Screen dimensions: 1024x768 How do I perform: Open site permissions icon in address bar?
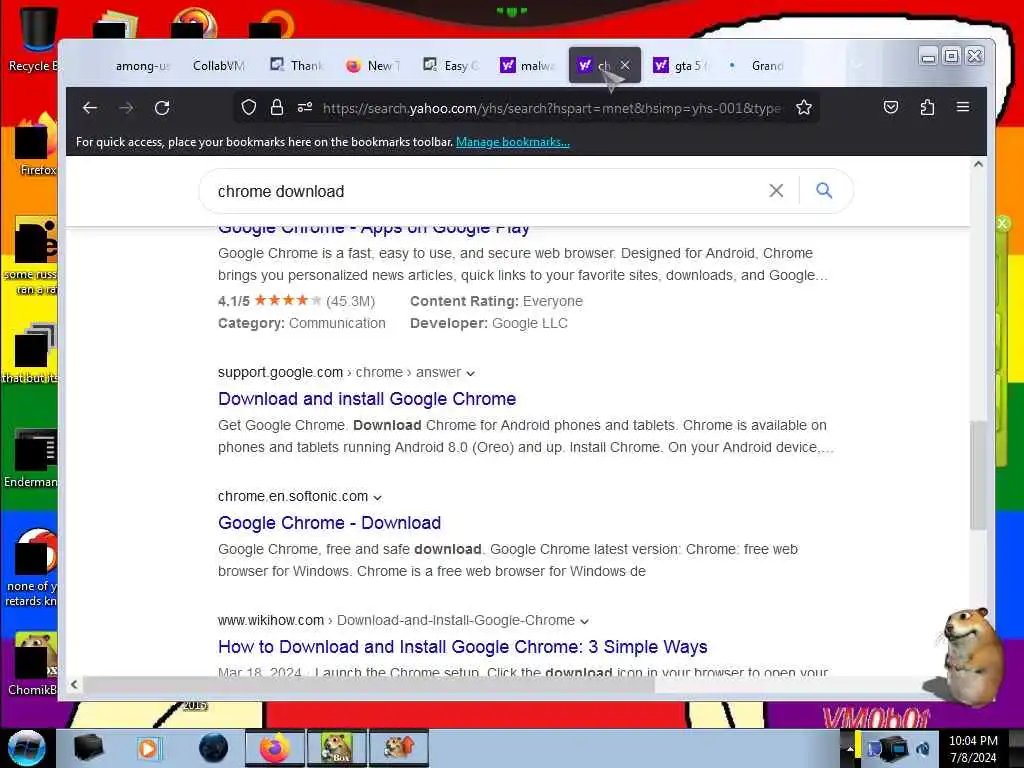[x=305, y=107]
